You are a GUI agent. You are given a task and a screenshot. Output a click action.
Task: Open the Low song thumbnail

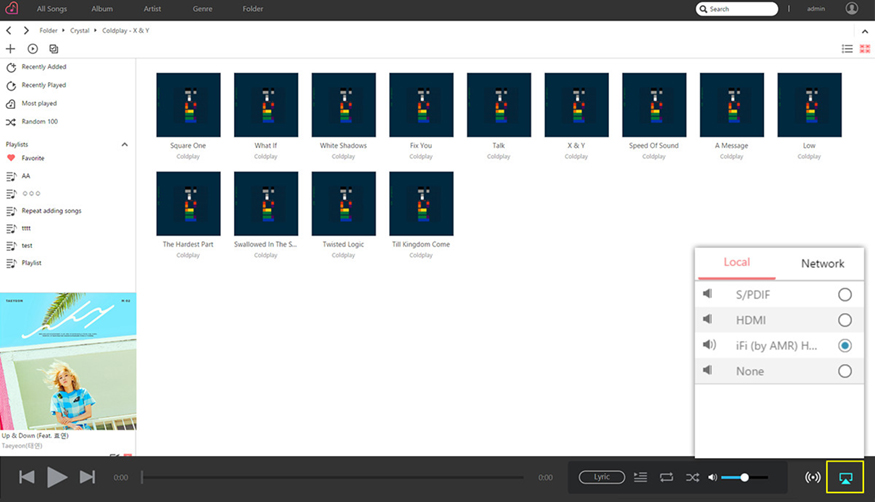click(x=809, y=105)
